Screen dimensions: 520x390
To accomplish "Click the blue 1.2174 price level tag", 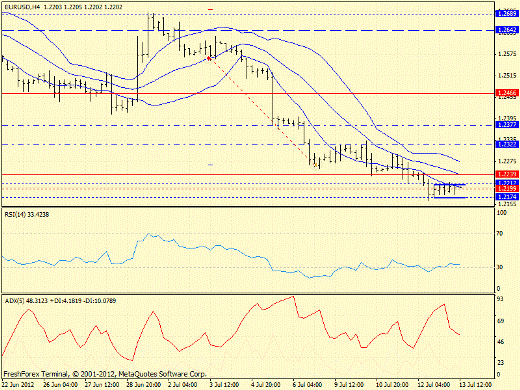I will (507, 197).
